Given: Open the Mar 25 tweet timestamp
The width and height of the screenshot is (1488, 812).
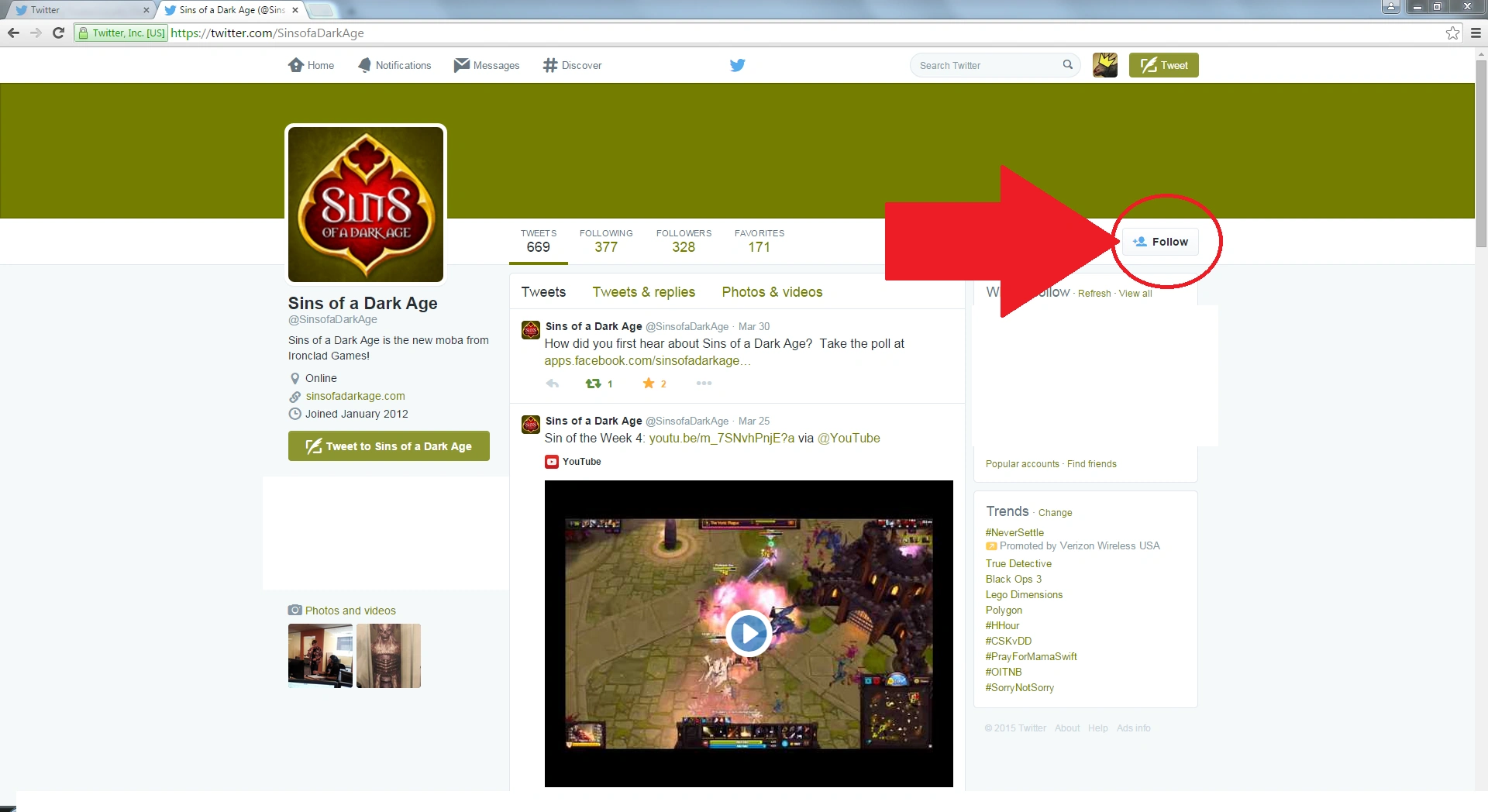Looking at the screenshot, I should [x=754, y=421].
